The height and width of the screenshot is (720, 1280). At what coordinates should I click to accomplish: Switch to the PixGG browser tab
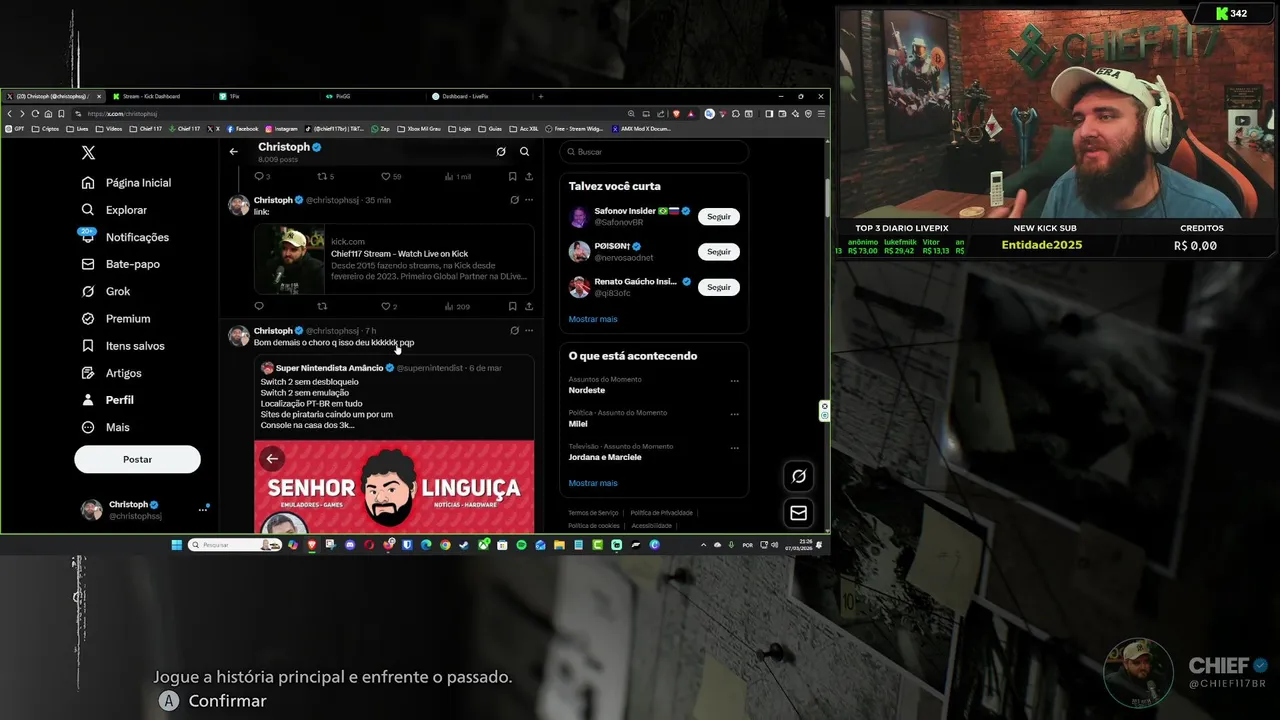point(372,96)
